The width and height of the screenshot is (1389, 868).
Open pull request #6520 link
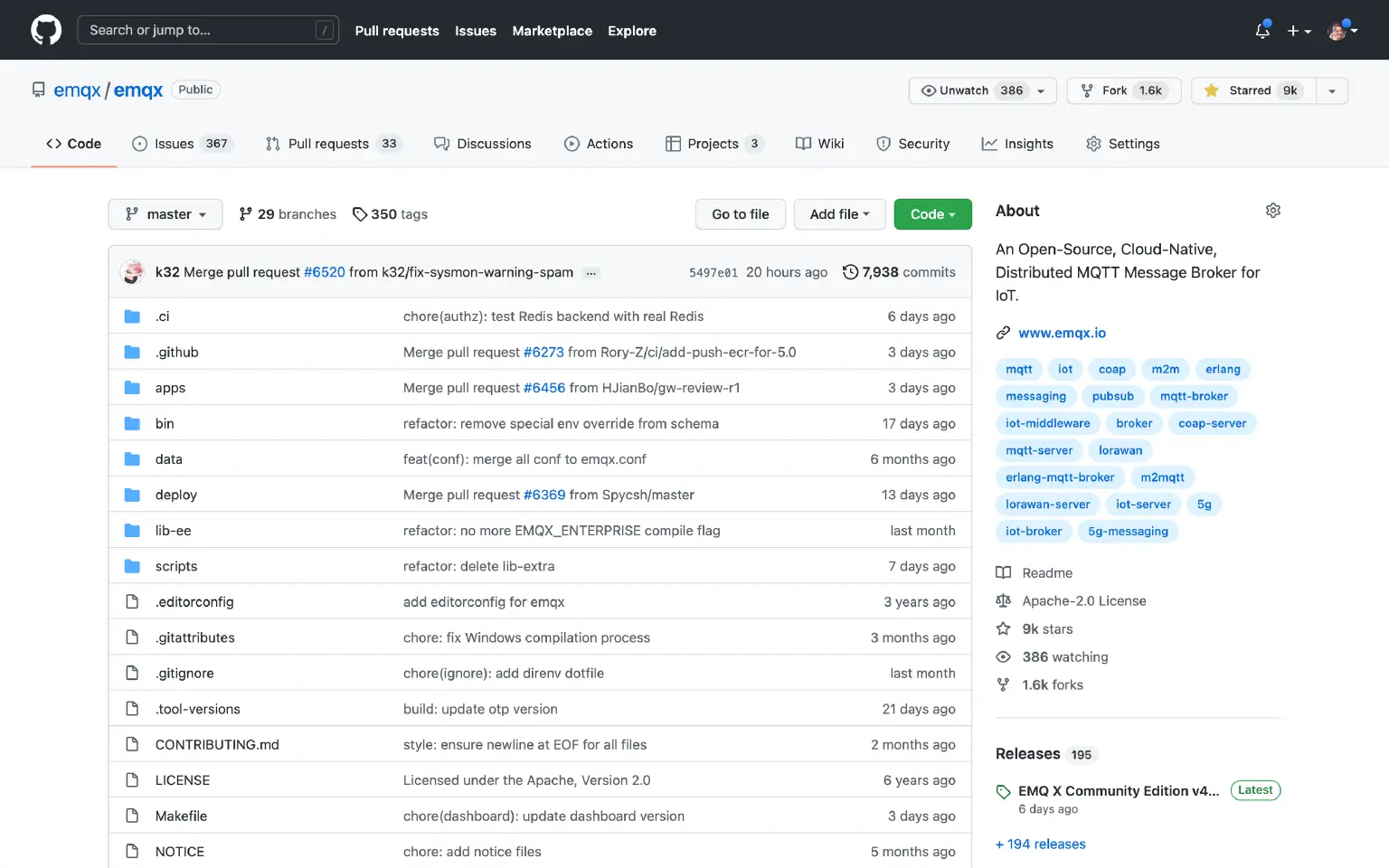[324, 271]
